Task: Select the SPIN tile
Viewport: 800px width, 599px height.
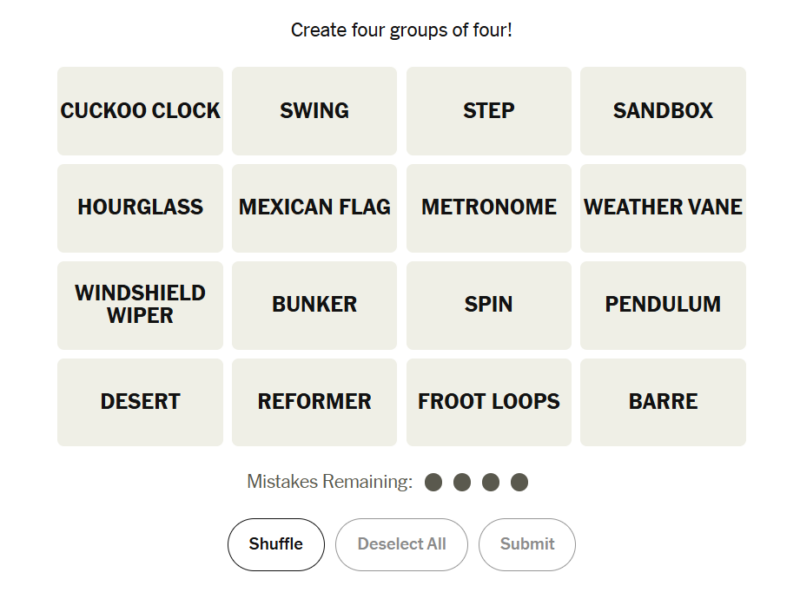Action: coord(488,305)
